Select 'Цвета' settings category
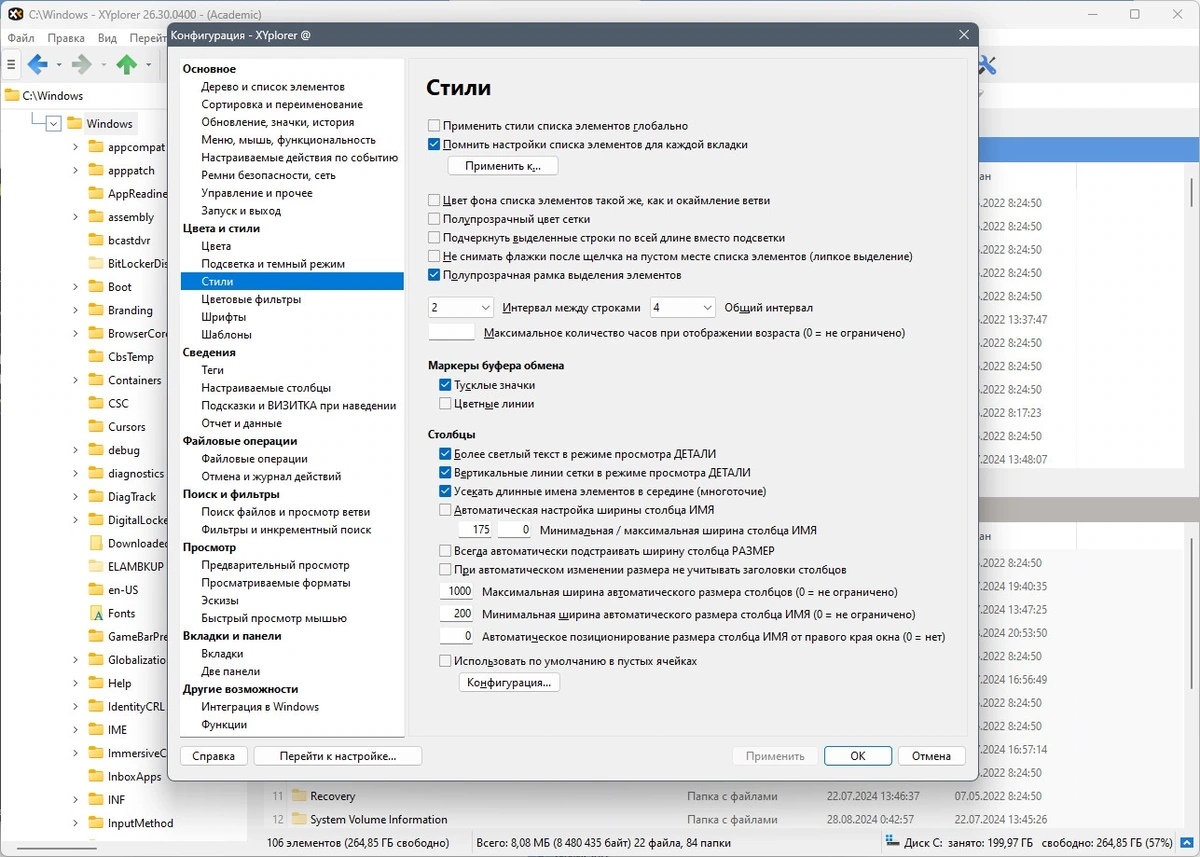 (x=216, y=246)
